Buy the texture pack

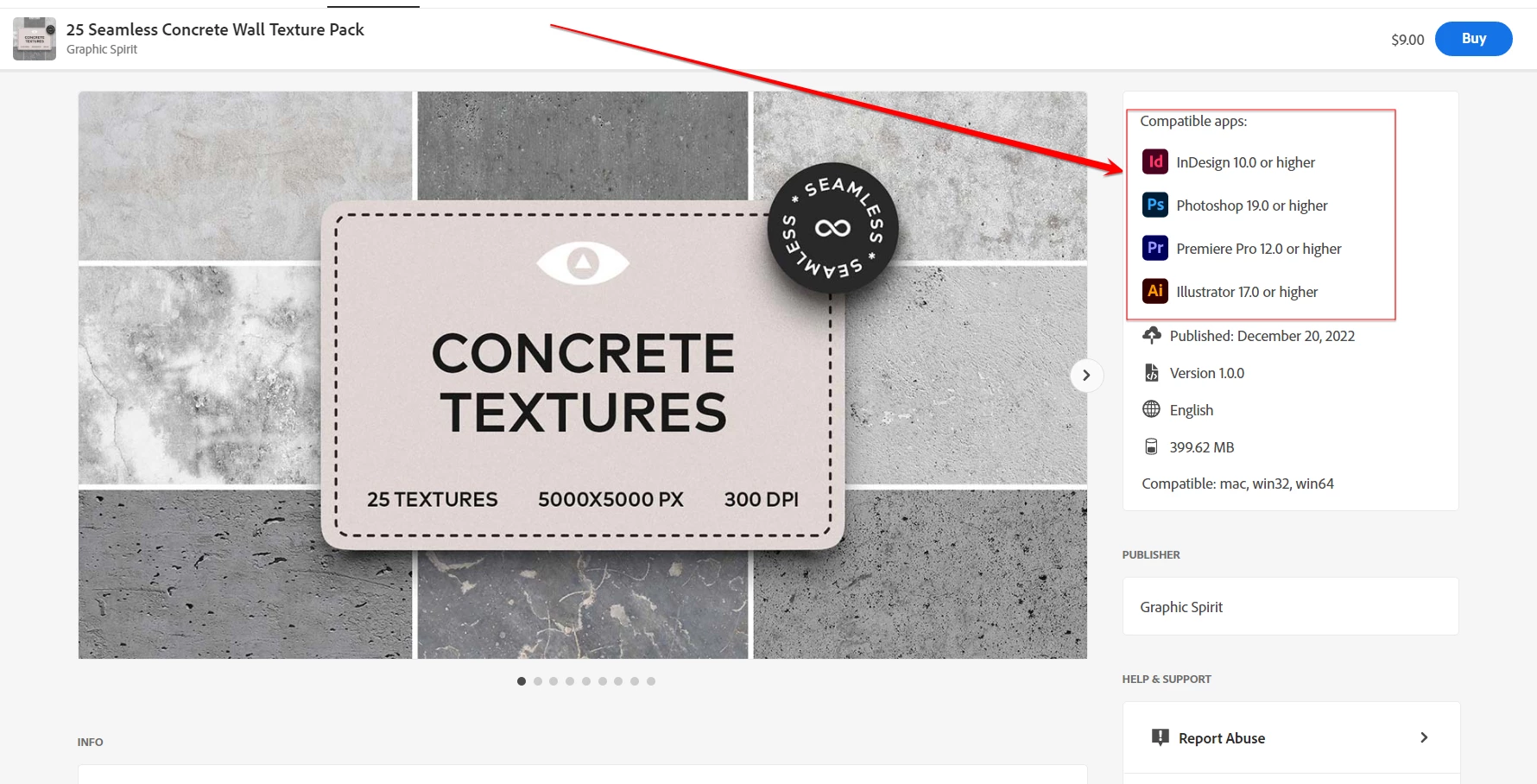pyautogui.click(x=1473, y=39)
